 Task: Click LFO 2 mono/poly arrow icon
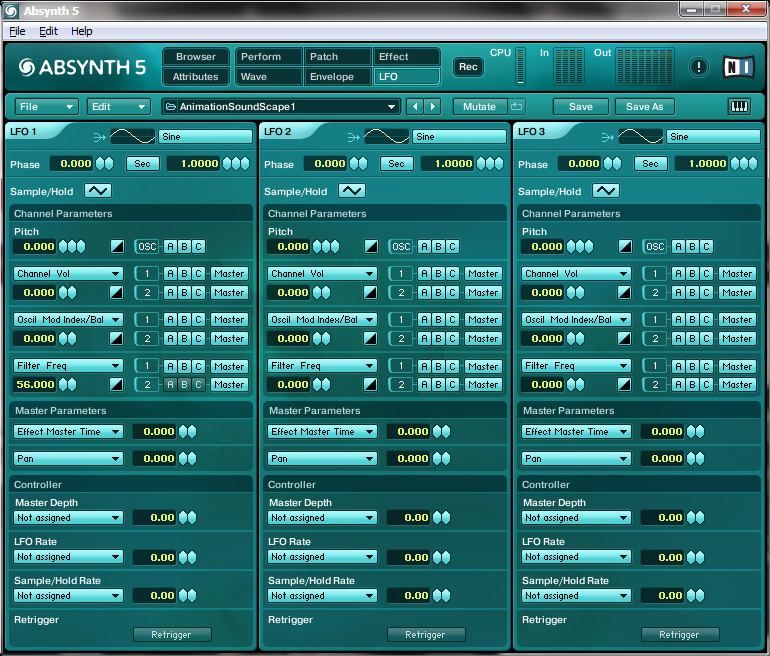pos(354,137)
